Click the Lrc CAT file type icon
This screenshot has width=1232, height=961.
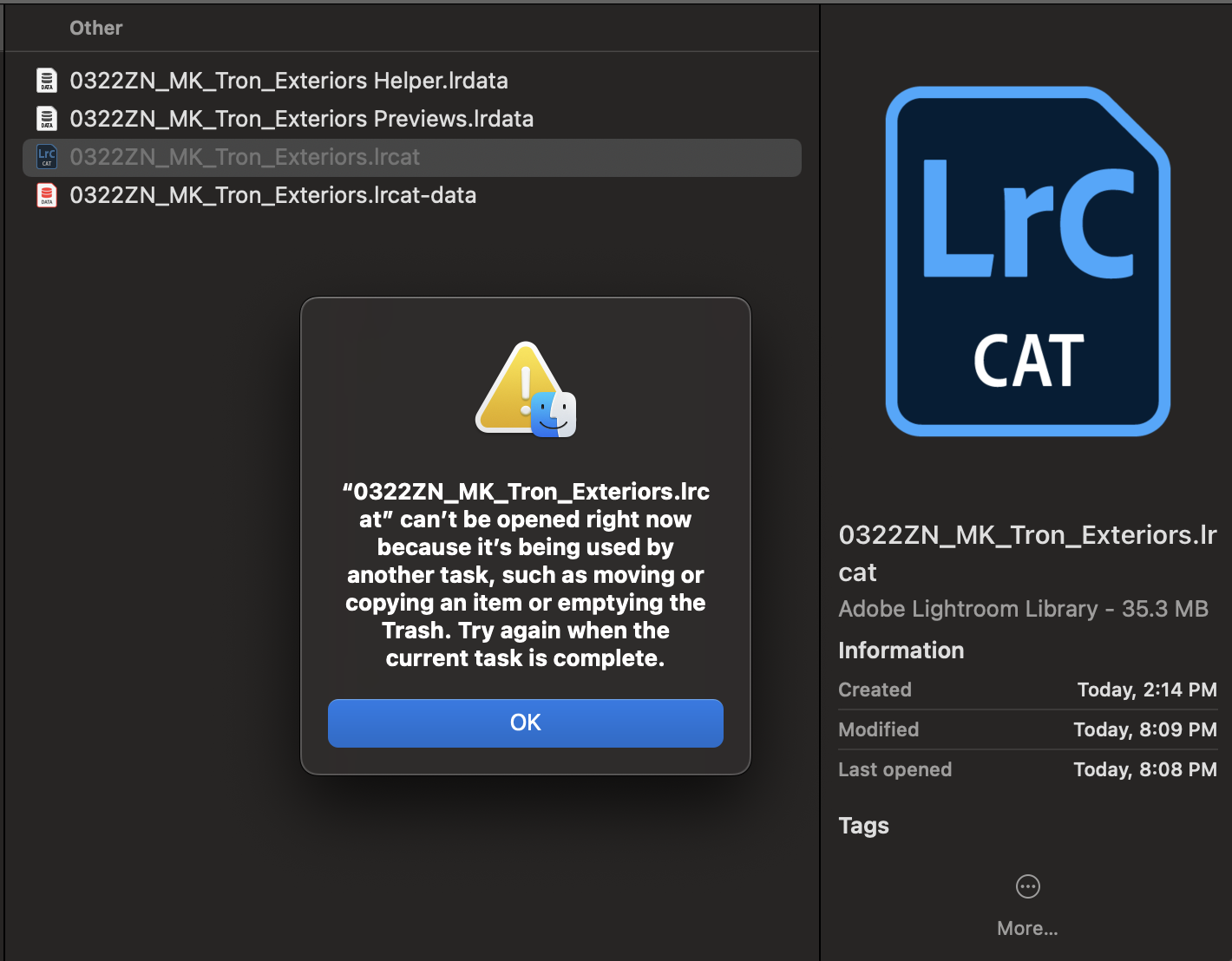pyautogui.click(x=47, y=157)
